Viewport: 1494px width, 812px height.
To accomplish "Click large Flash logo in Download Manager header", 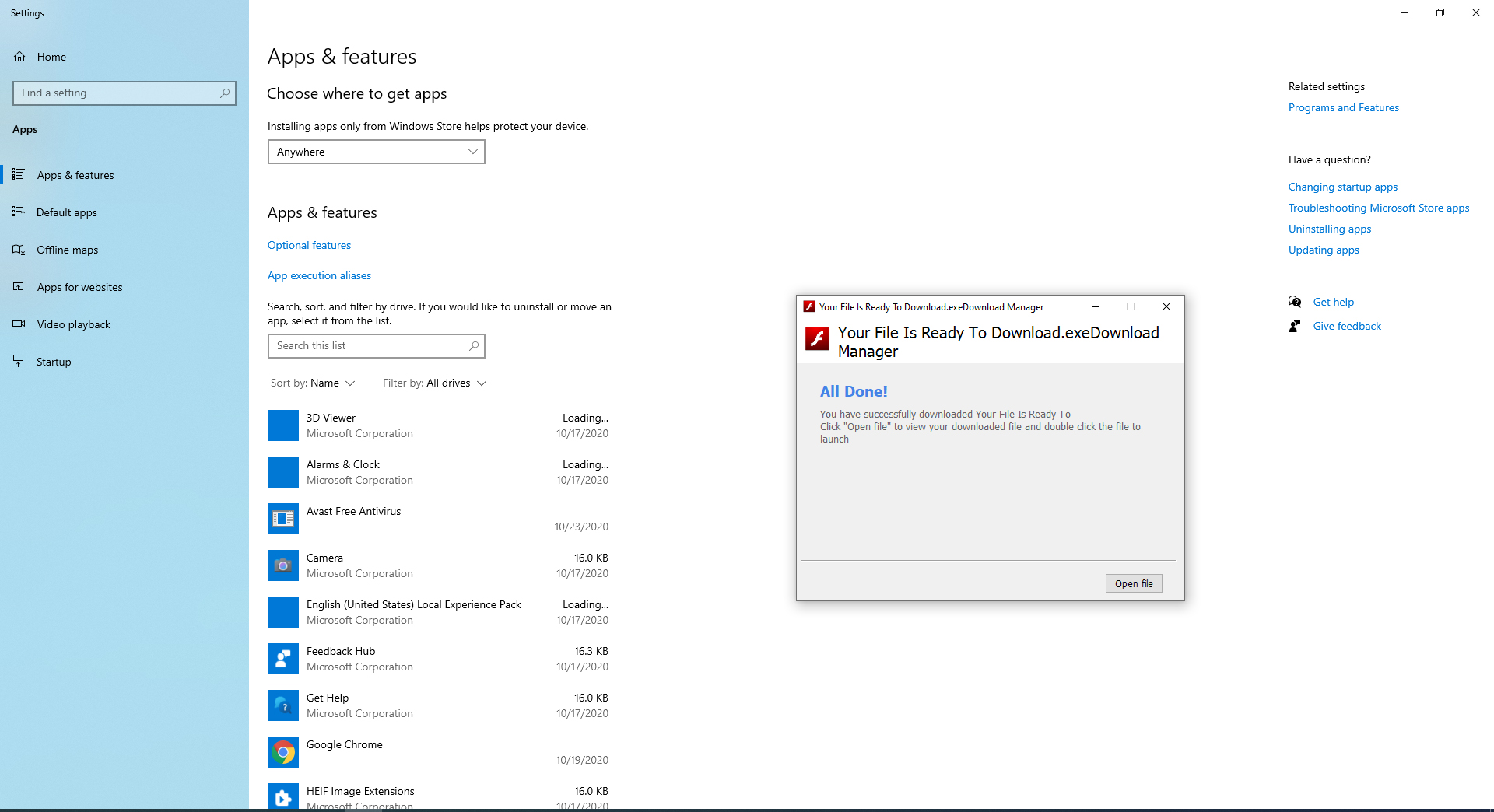I will point(817,339).
